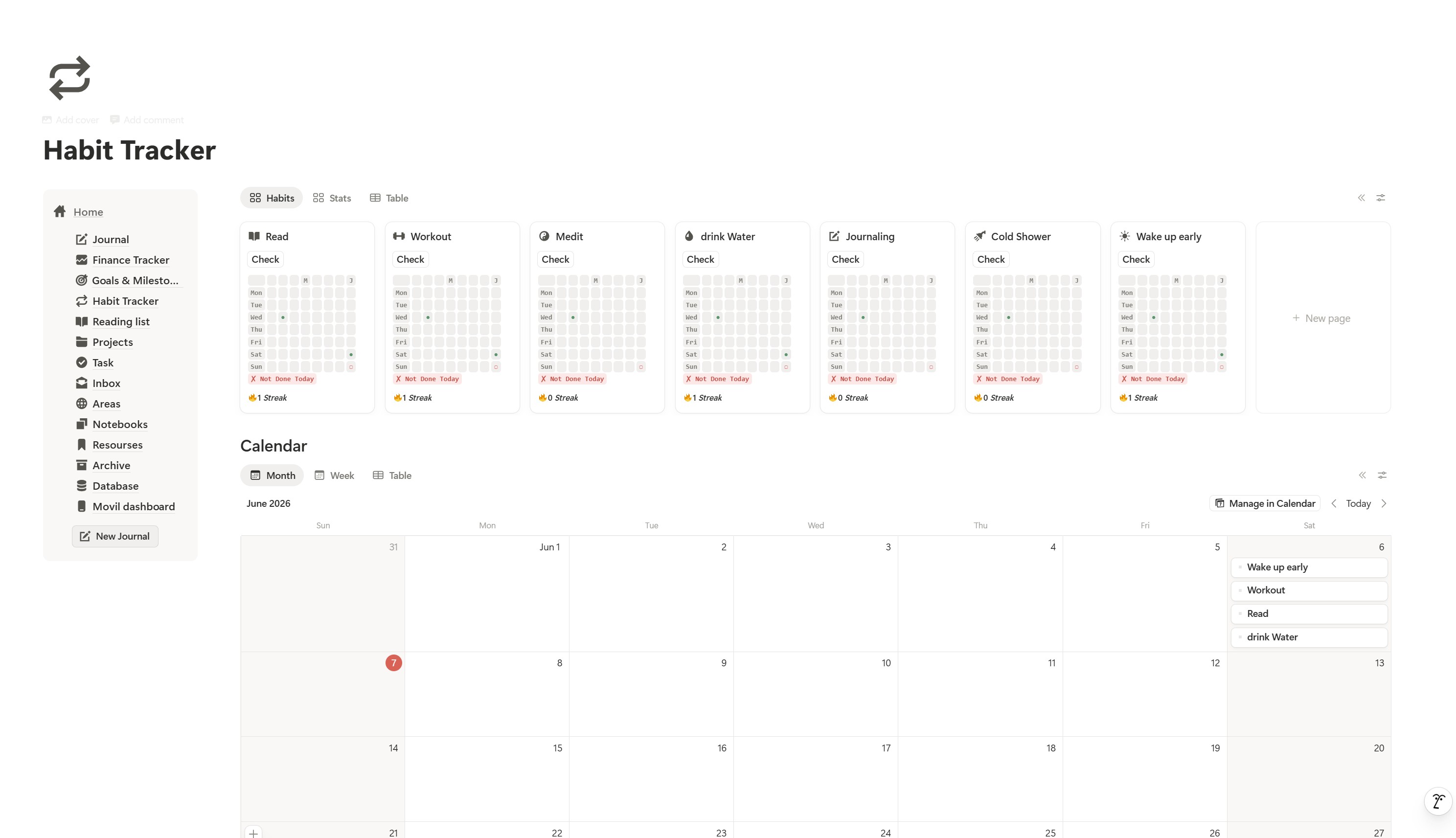Click the Goals & Milestones target icon
Image resolution: width=1456 pixels, height=838 pixels.
pyautogui.click(x=82, y=280)
